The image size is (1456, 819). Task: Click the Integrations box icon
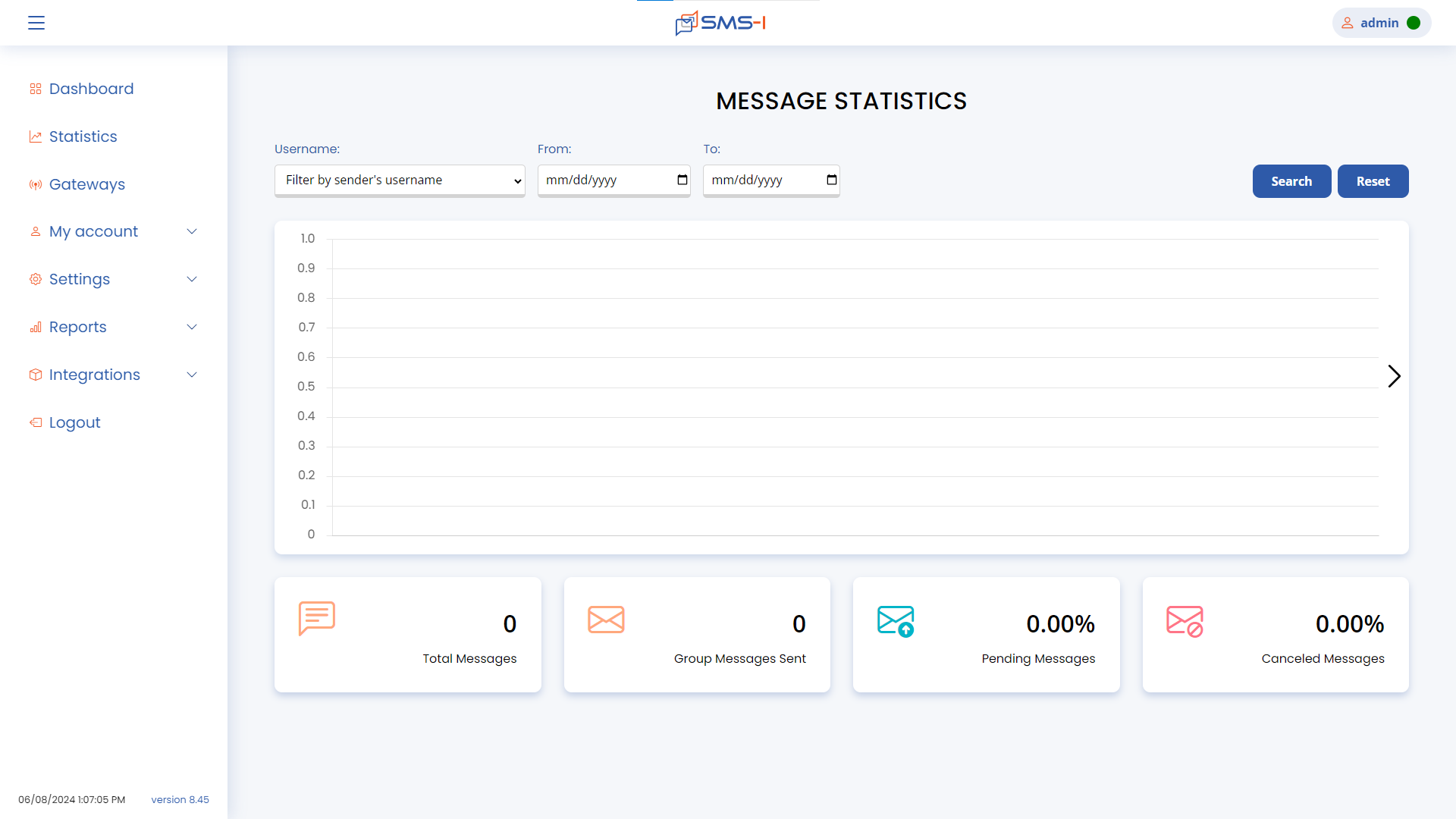tap(36, 375)
